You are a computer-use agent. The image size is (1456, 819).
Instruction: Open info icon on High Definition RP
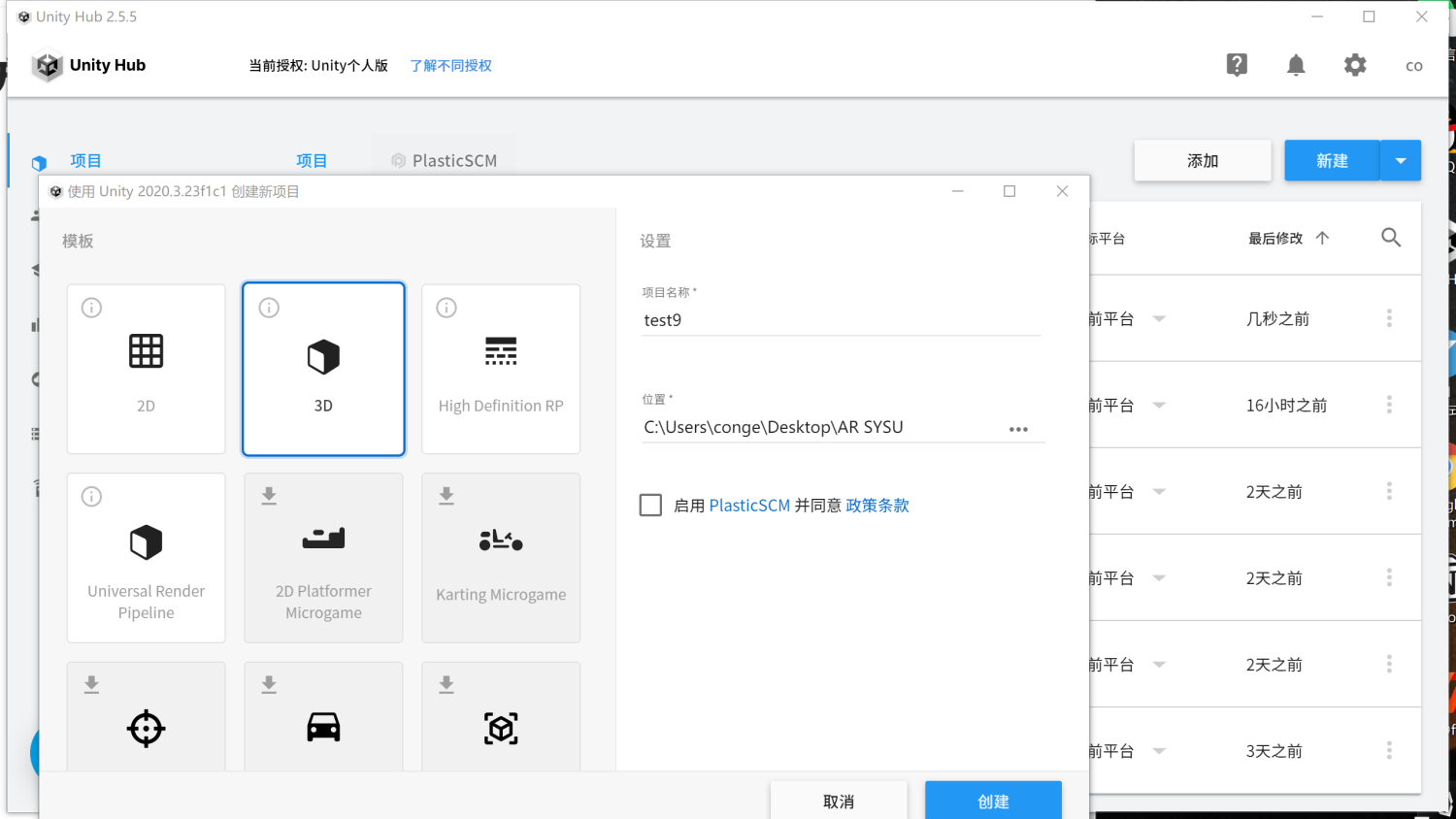coord(447,308)
